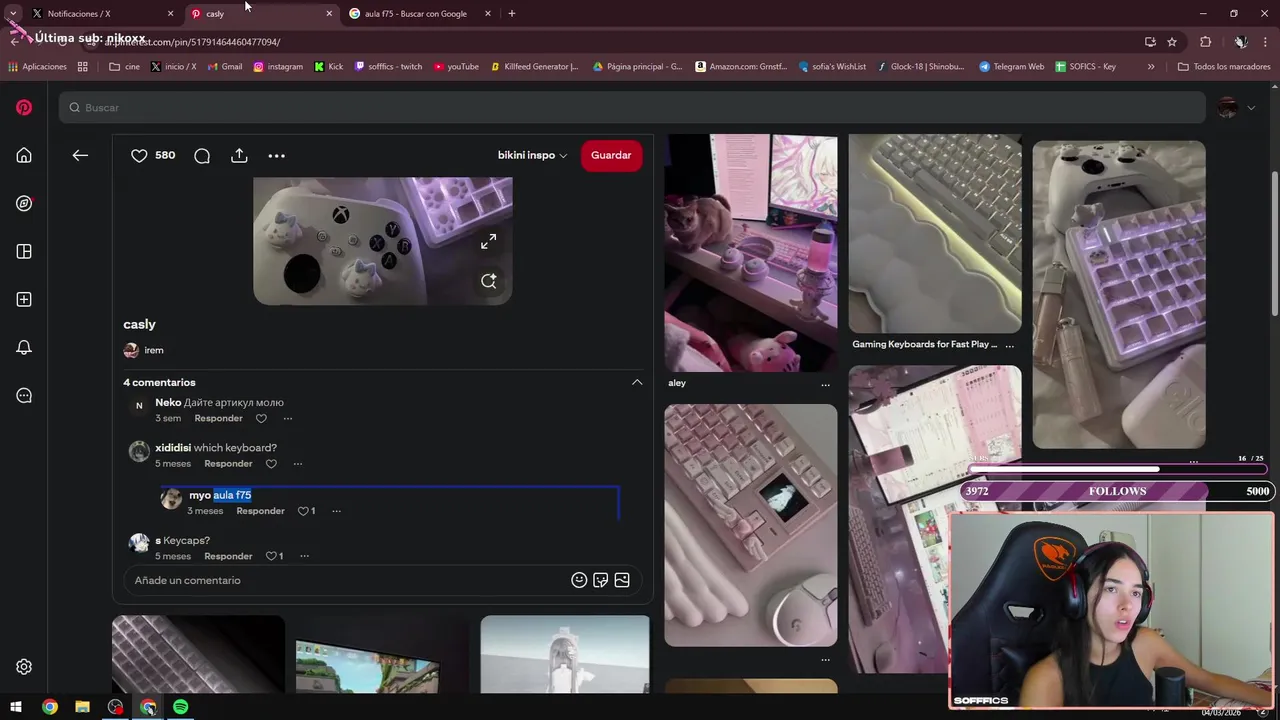Show hidden bookmarks overflow chevron
The width and height of the screenshot is (1280, 720).
(x=1151, y=67)
